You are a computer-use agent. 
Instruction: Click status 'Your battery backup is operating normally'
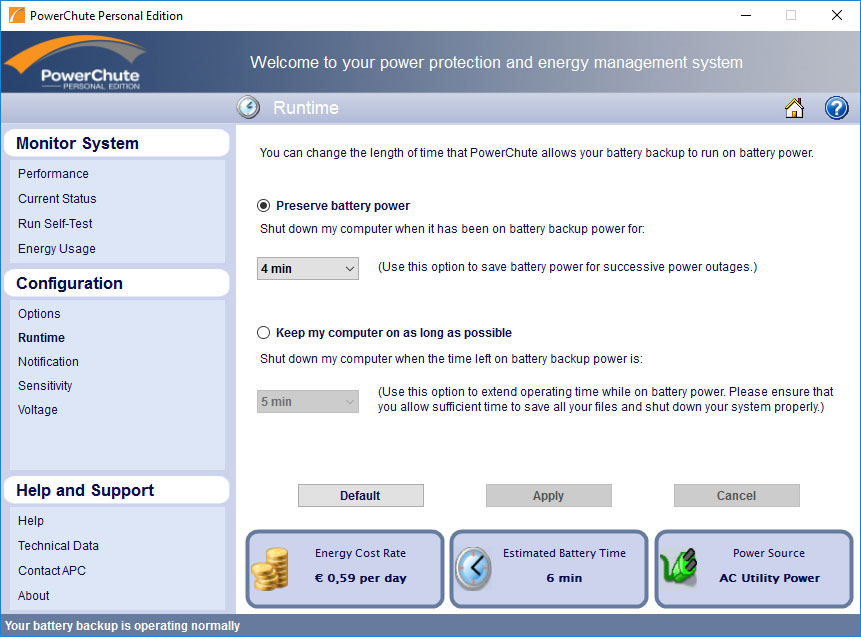(x=122, y=626)
